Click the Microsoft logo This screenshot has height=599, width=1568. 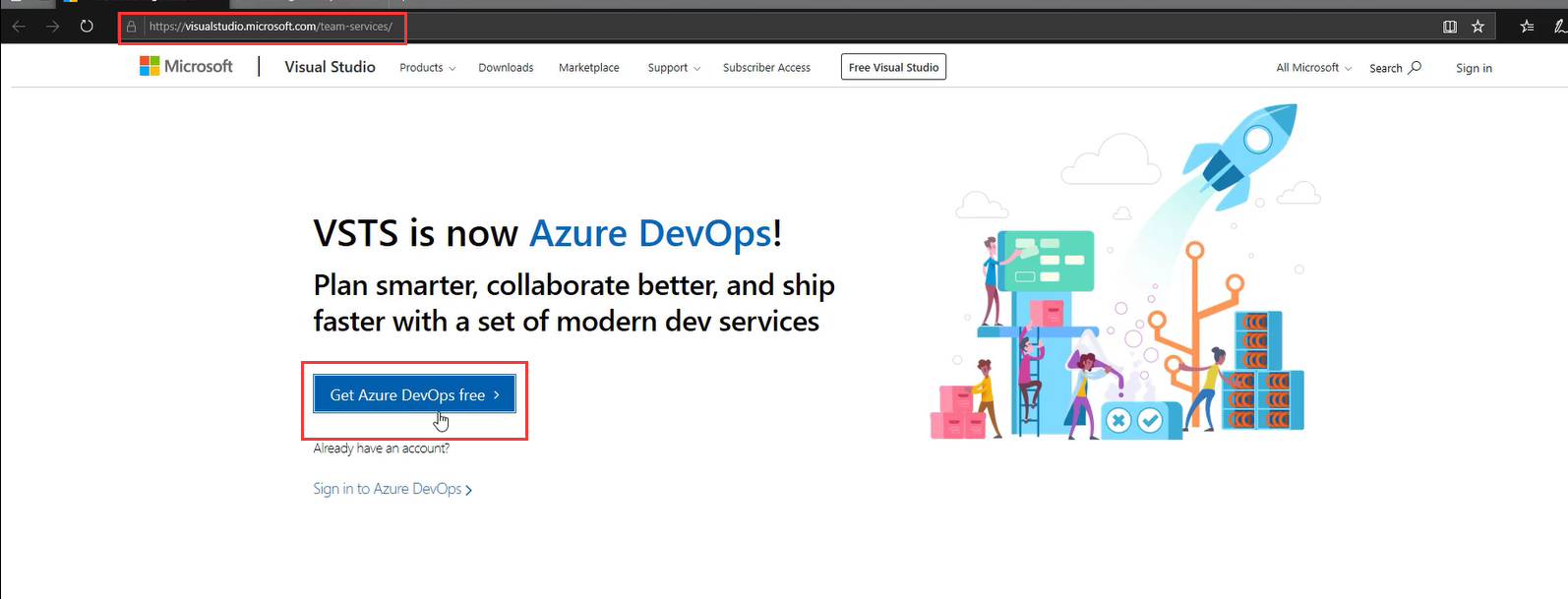click(187, 66)
